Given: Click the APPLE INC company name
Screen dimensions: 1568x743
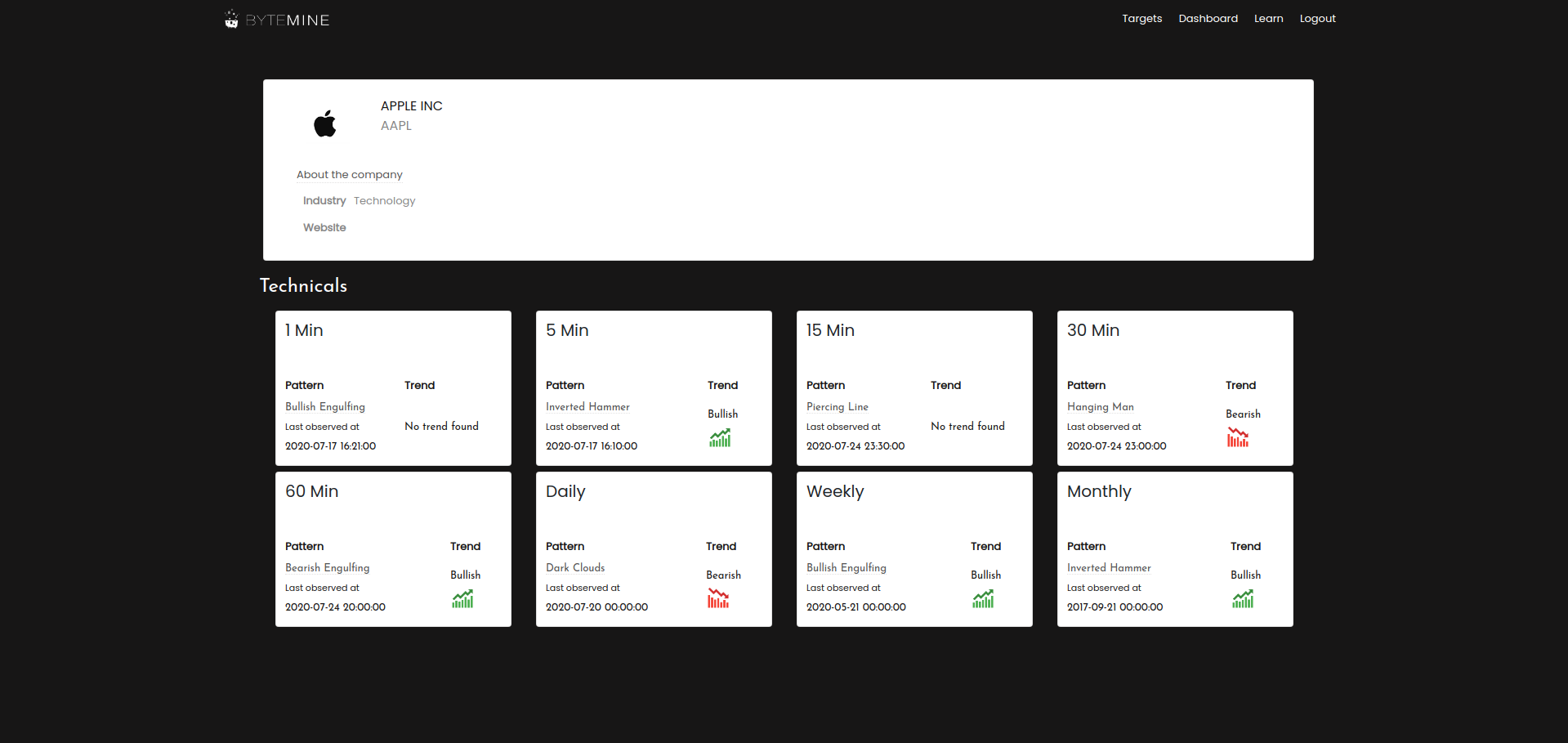Looking at the screenshot, I should point(411,106).
